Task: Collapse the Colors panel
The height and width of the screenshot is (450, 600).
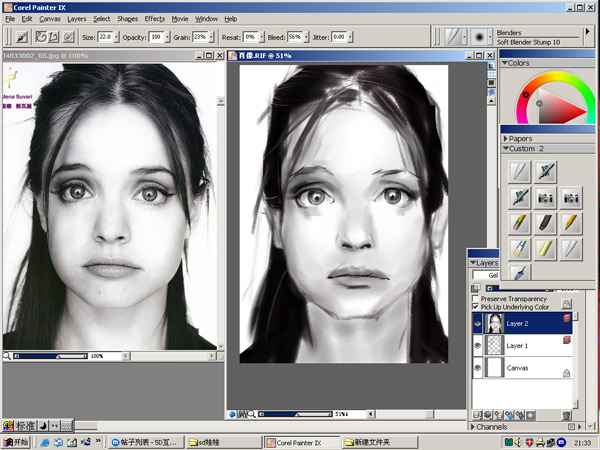Action: [x=505, y=63]
